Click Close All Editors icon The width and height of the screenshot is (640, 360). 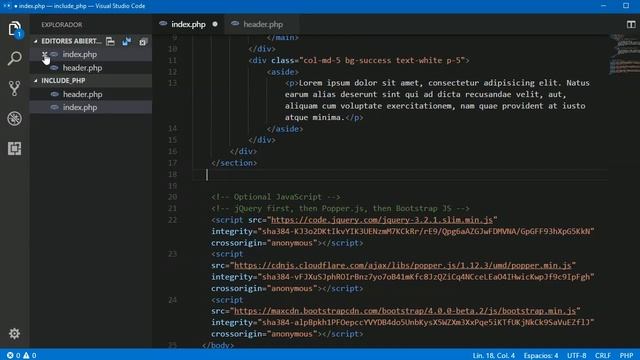[143, 41]
